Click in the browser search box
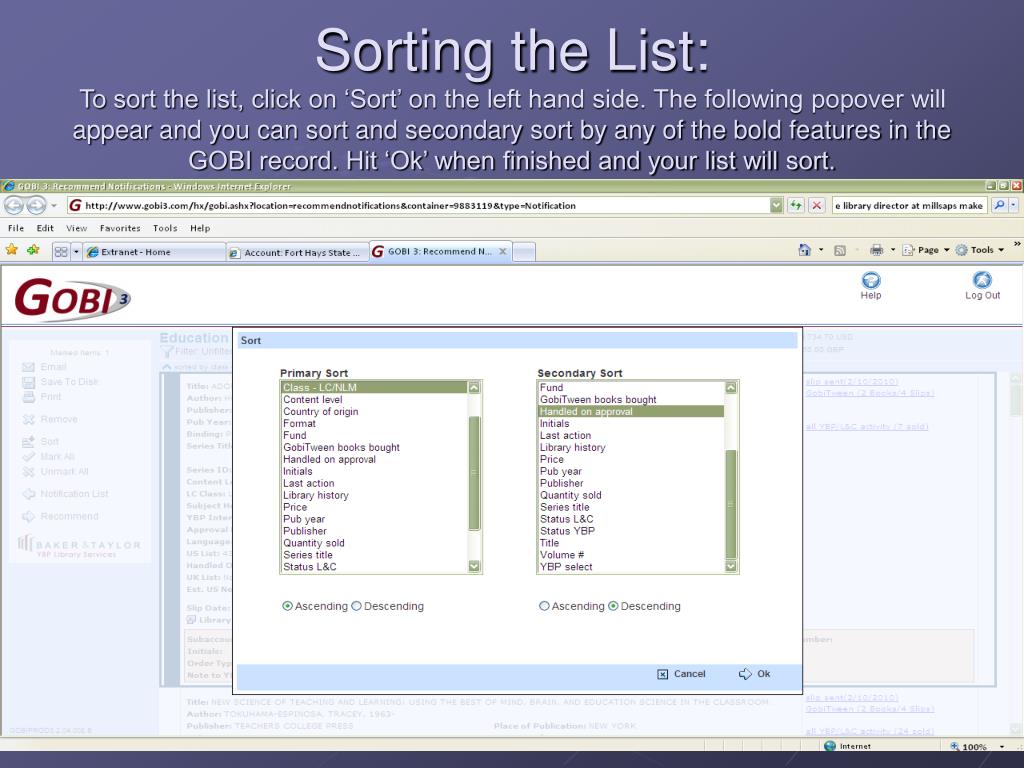Viewport: 1024px width, 768px height. 910,205
